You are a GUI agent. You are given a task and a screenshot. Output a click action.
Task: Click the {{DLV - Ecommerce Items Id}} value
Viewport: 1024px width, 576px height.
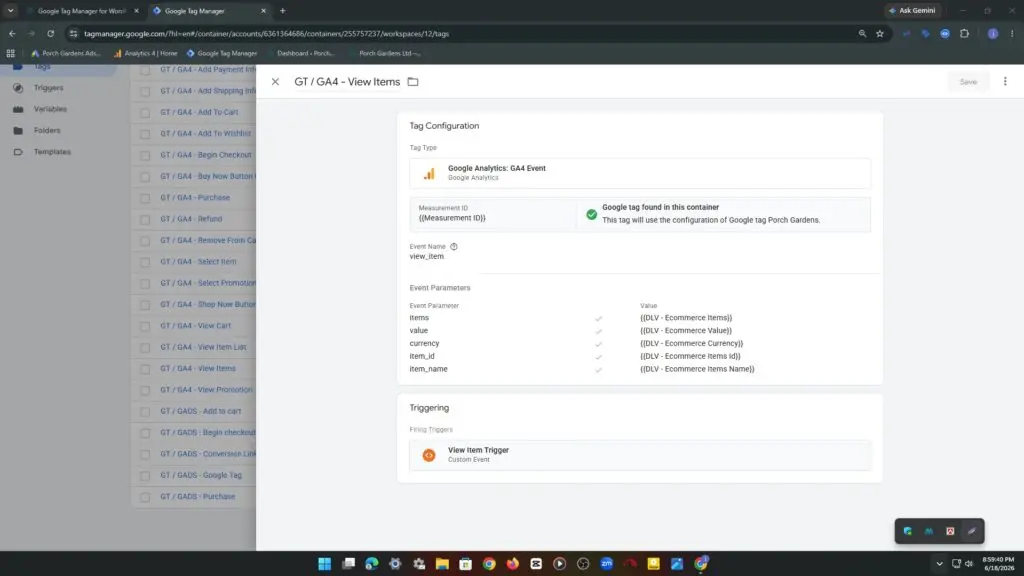click(x=690, y=356)
